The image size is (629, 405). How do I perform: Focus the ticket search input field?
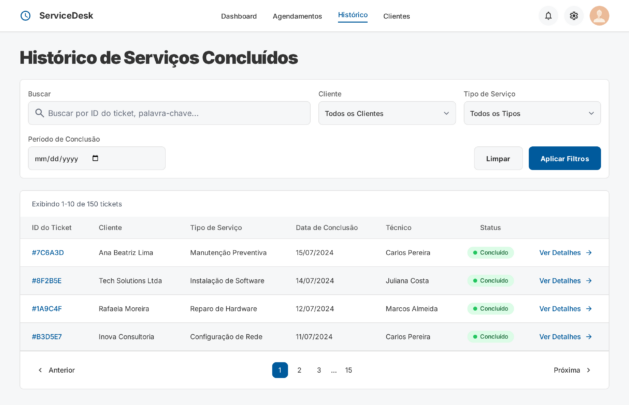[x=175, y=113]
